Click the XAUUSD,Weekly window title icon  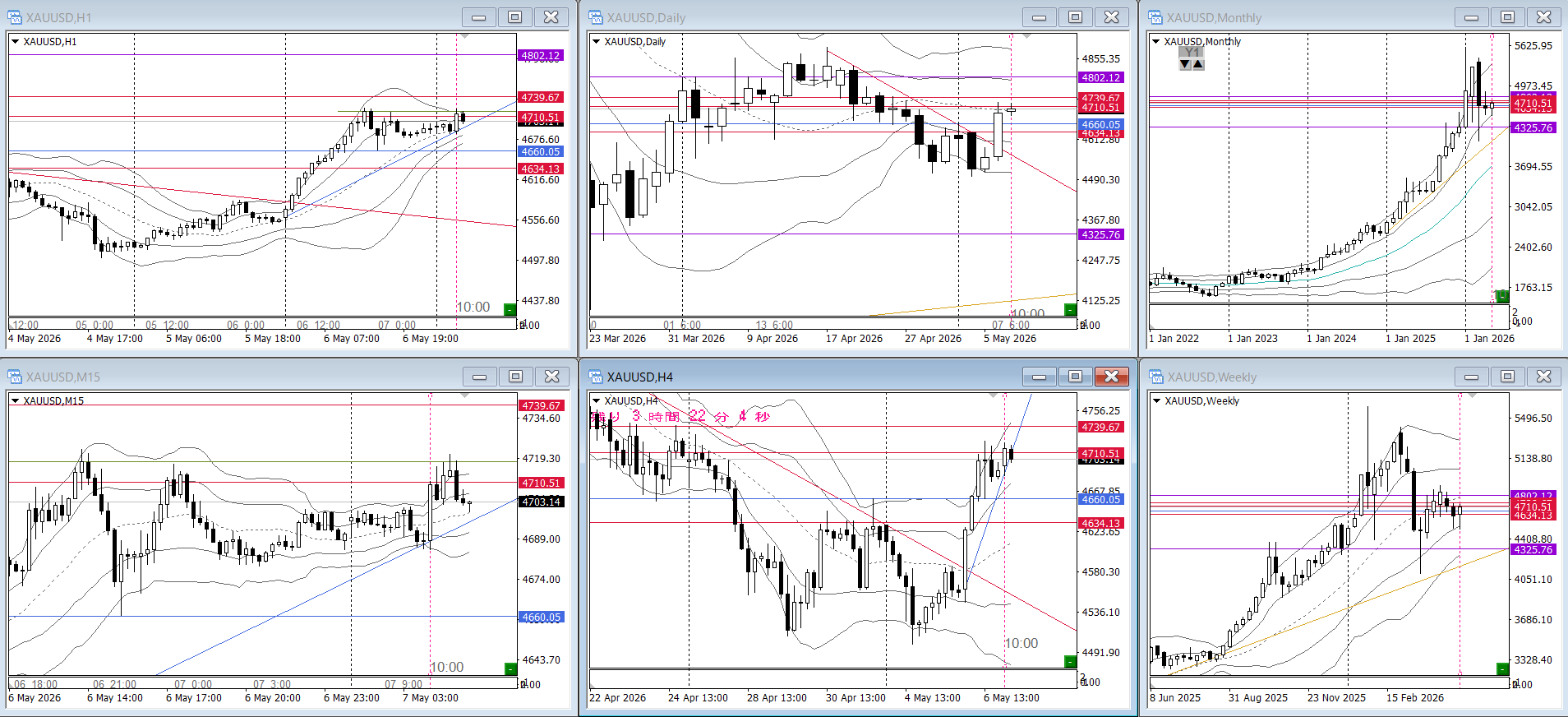[1156, 377]
